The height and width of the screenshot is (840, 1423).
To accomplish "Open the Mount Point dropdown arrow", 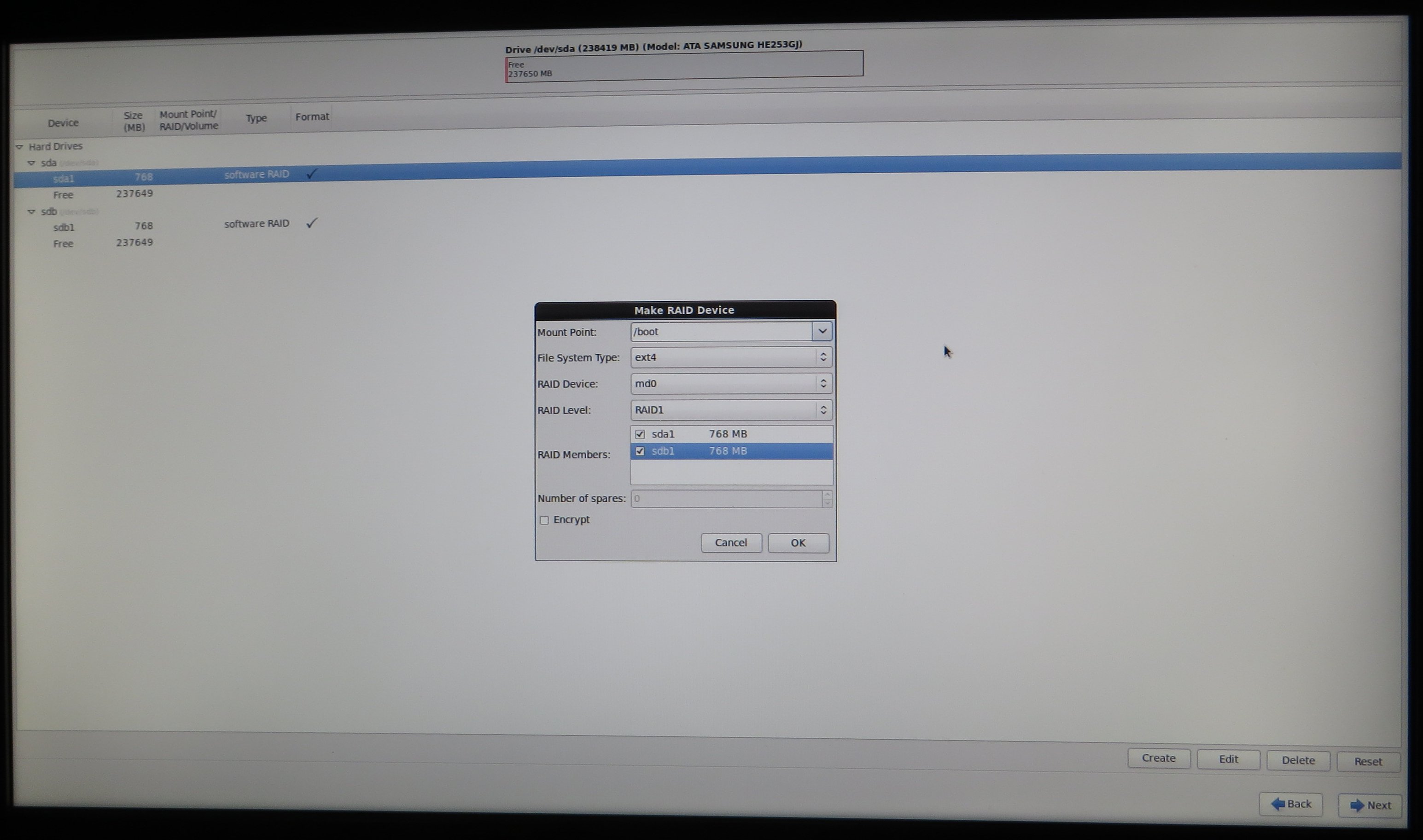I will 822,331.
